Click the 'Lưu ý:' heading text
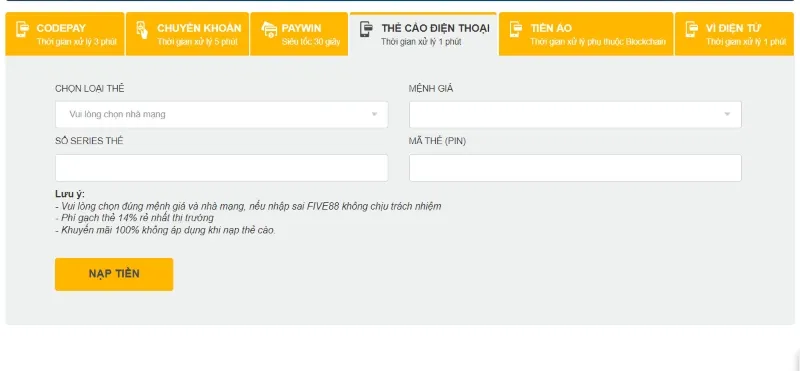This screenshot has width=800, height=371. pyautogui.click(x=70, y=194)
